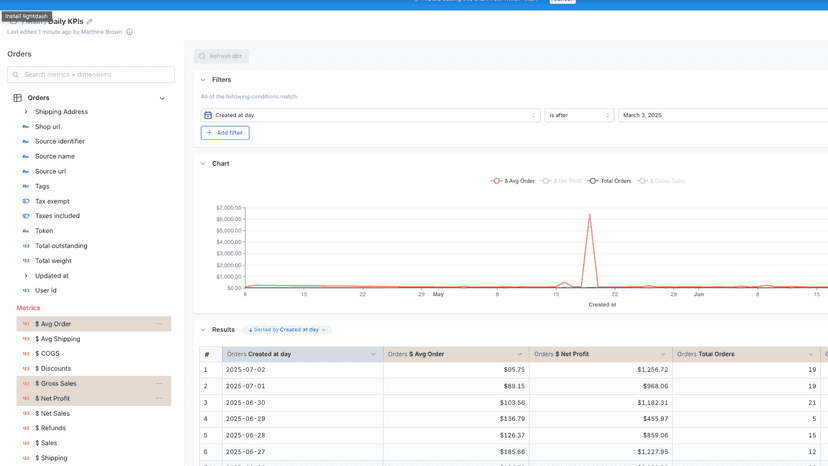Click the $1,256.72 net profit cell
This screenshot has width=828, height=466.
click(x=601, y=370)
